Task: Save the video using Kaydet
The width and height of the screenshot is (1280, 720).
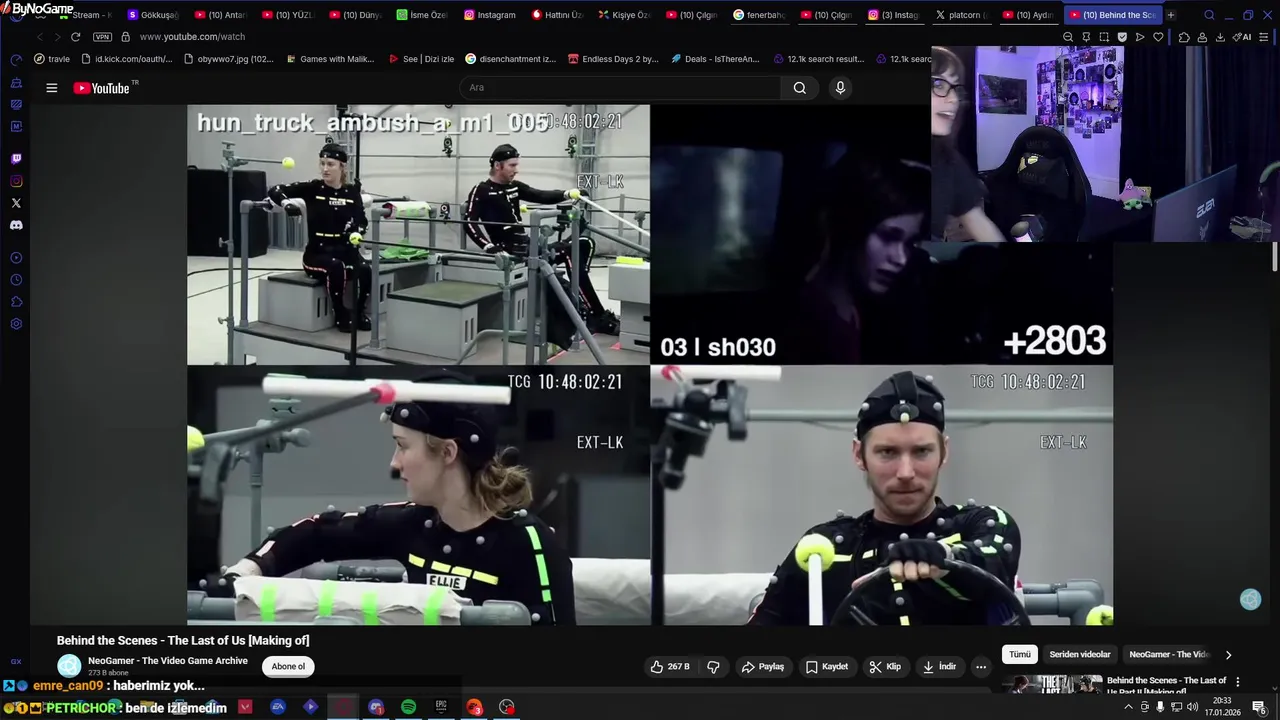Action: coord(827,667)
